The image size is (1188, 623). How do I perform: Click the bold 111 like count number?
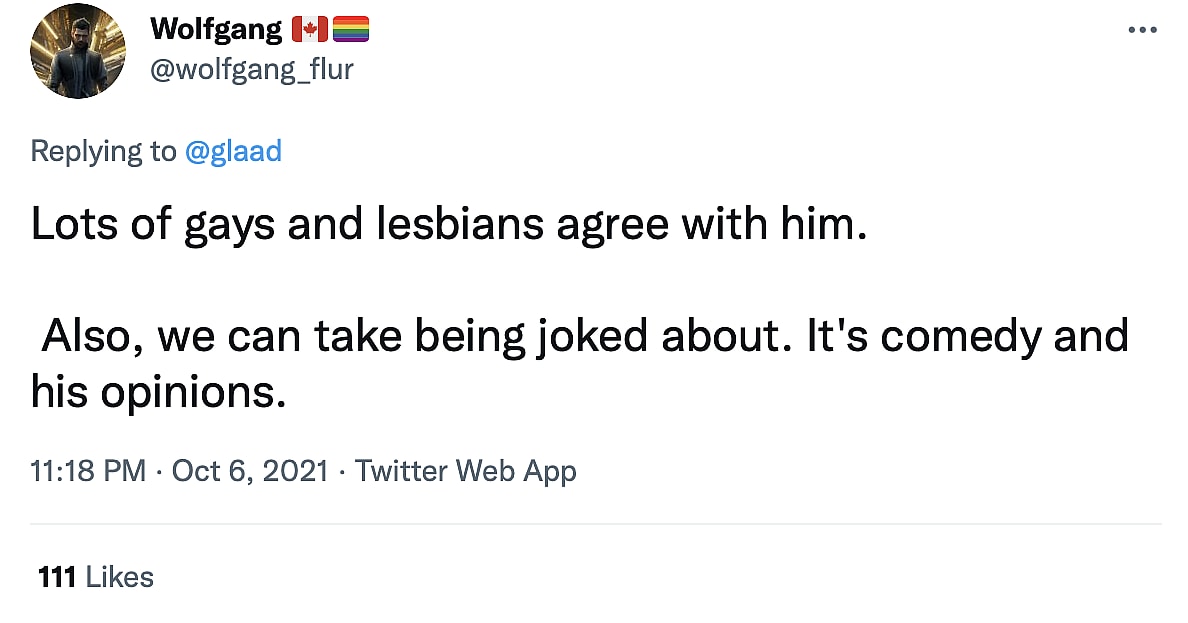click(57, 577)
